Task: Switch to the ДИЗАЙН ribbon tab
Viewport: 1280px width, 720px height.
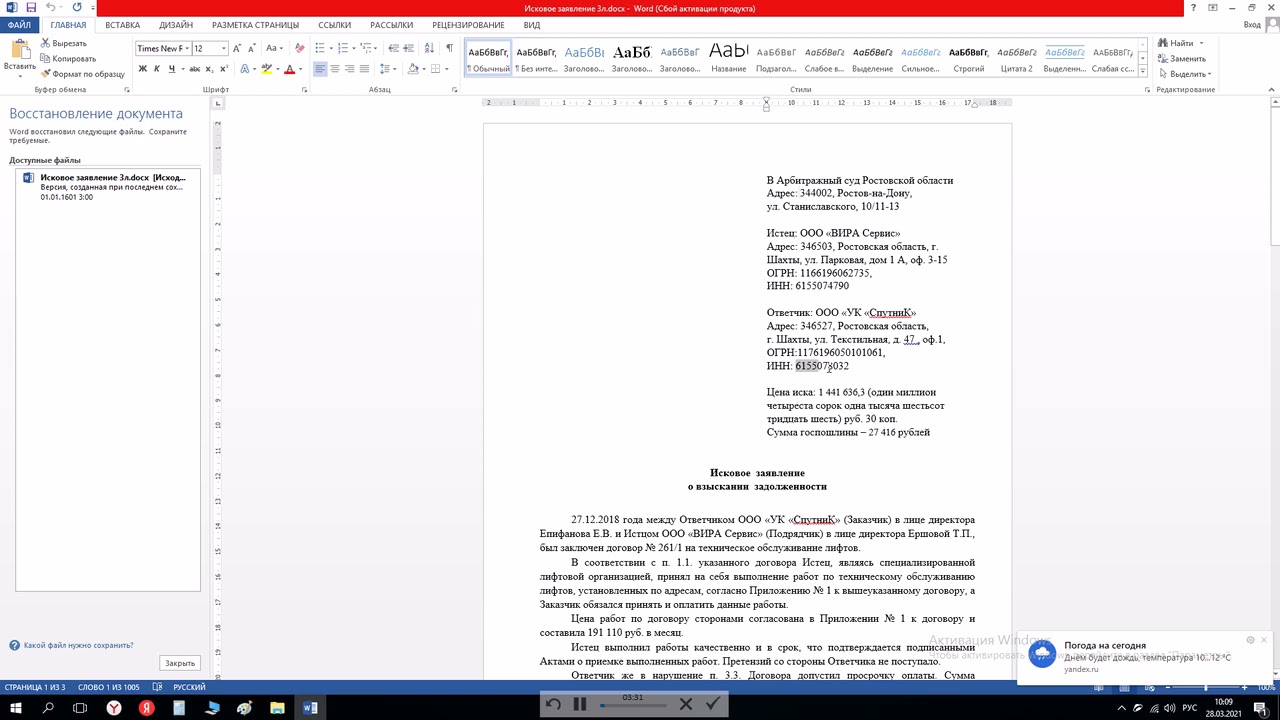Action: [175, 25]
